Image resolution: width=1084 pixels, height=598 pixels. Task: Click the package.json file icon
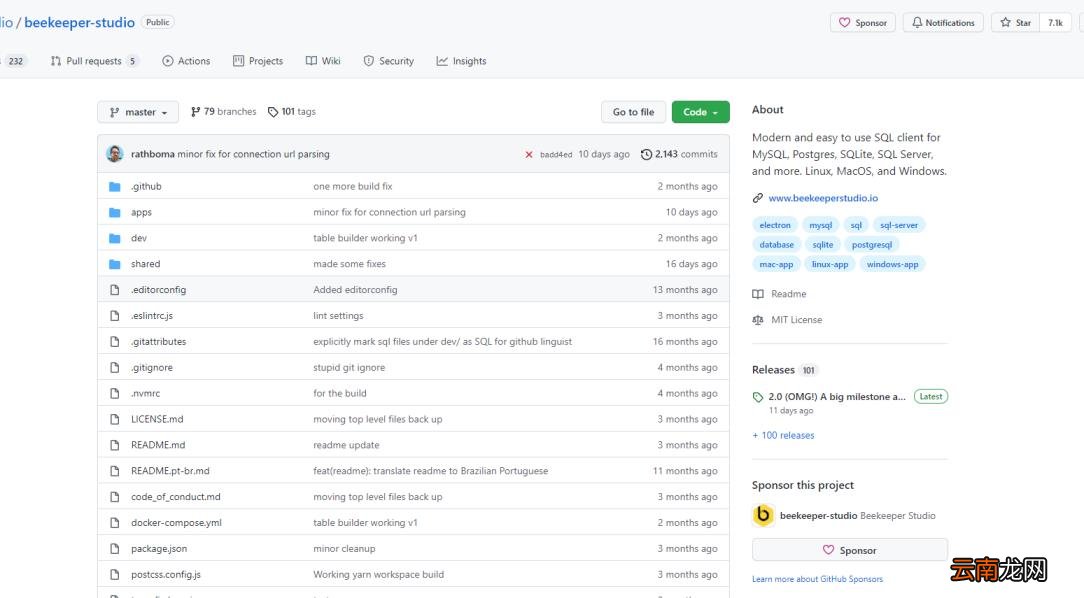tap(115, 549)
